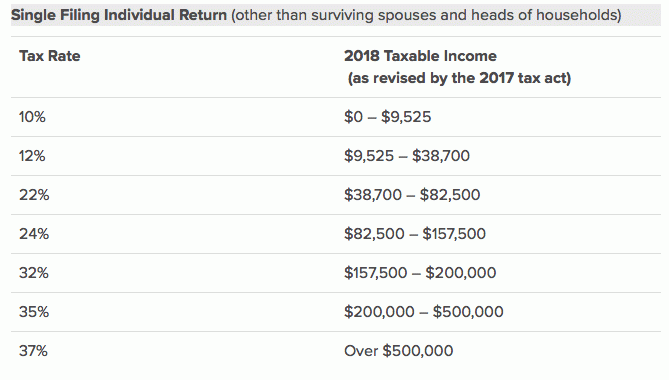
Task: Click the 32% tax rate cell
Action: [x=34, y=273]
